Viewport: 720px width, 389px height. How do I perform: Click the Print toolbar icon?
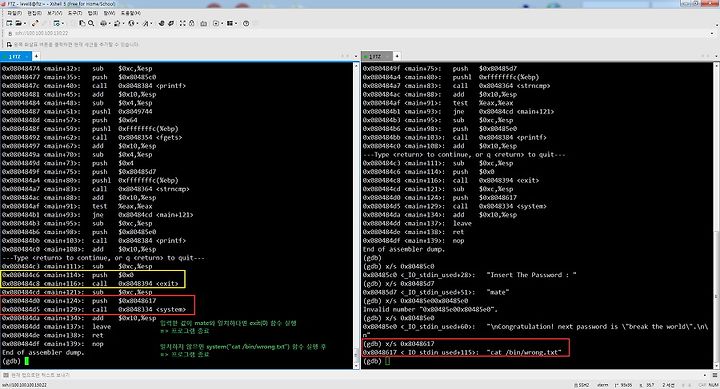pyautogui.click(x=103, y=23)
